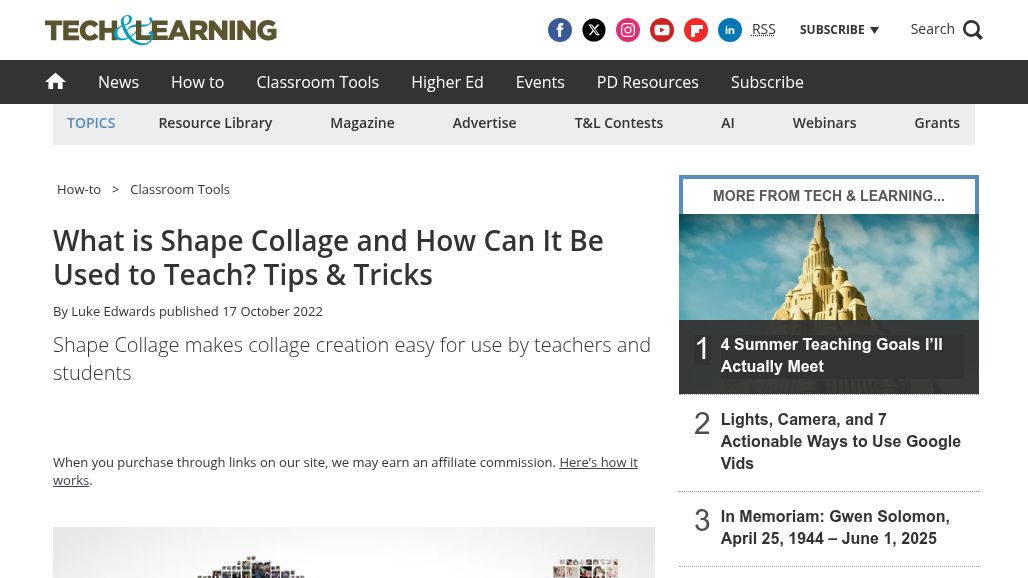Click the article headline about Shape Collage
Image resolution: width=1028 pixels, height=578 pixels.
pos(328,258)
